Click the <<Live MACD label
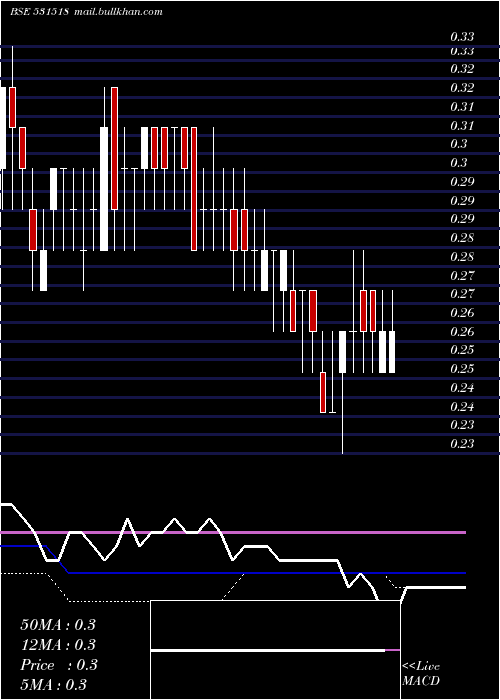This screenshot has height=700, width=500. tap(421, 673)
